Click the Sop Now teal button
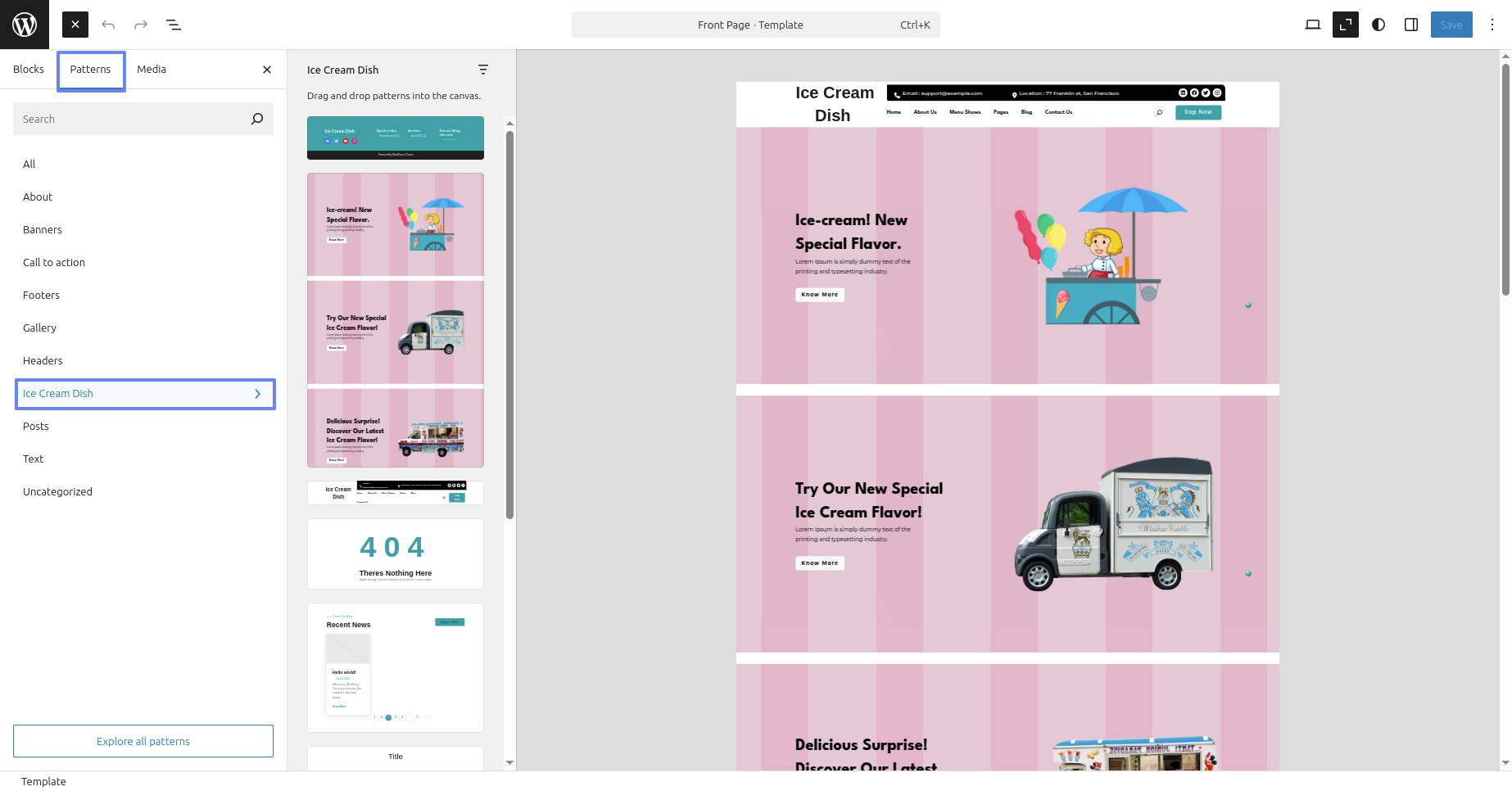This screenshot has height=791, width=1512. pos(1198,112)
